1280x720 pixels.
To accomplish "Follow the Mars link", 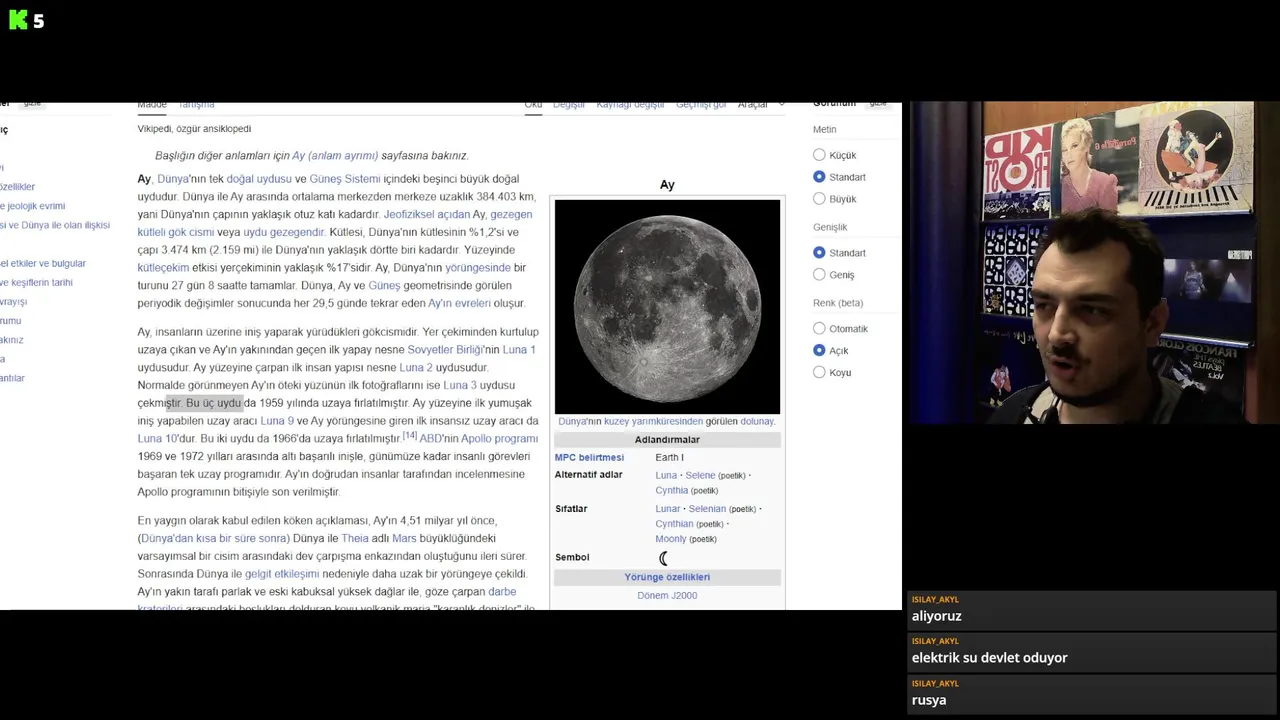I will pyautogui.click(x=404, y=538).
